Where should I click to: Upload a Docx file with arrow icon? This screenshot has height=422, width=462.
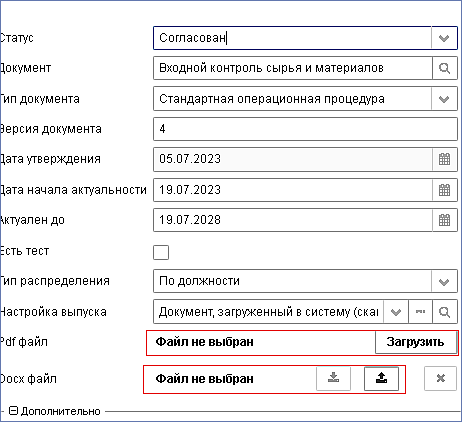click(381, 379)
